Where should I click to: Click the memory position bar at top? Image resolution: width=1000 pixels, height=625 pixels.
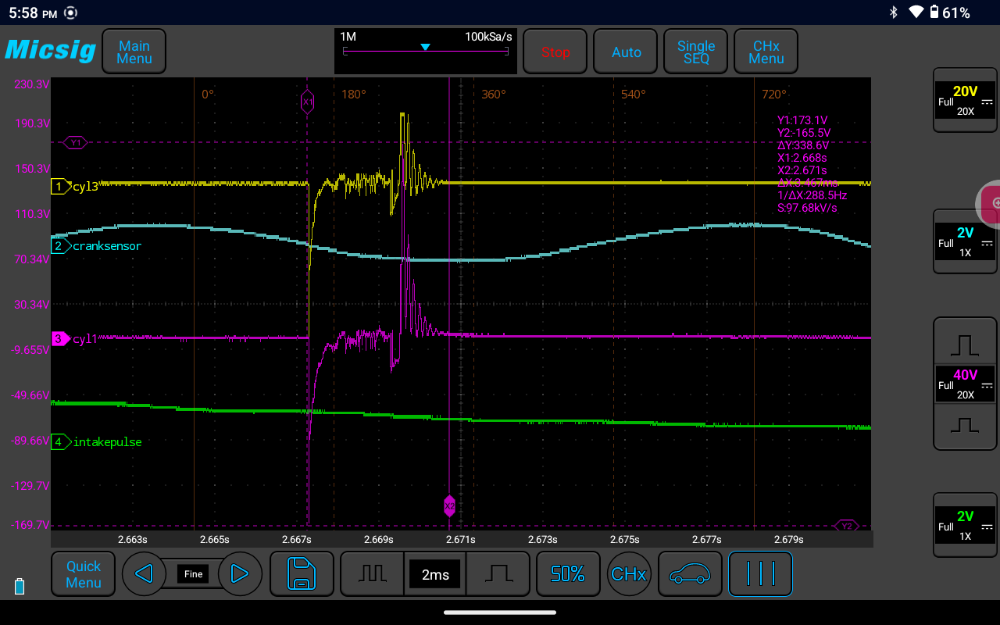(x=426, y=50)
